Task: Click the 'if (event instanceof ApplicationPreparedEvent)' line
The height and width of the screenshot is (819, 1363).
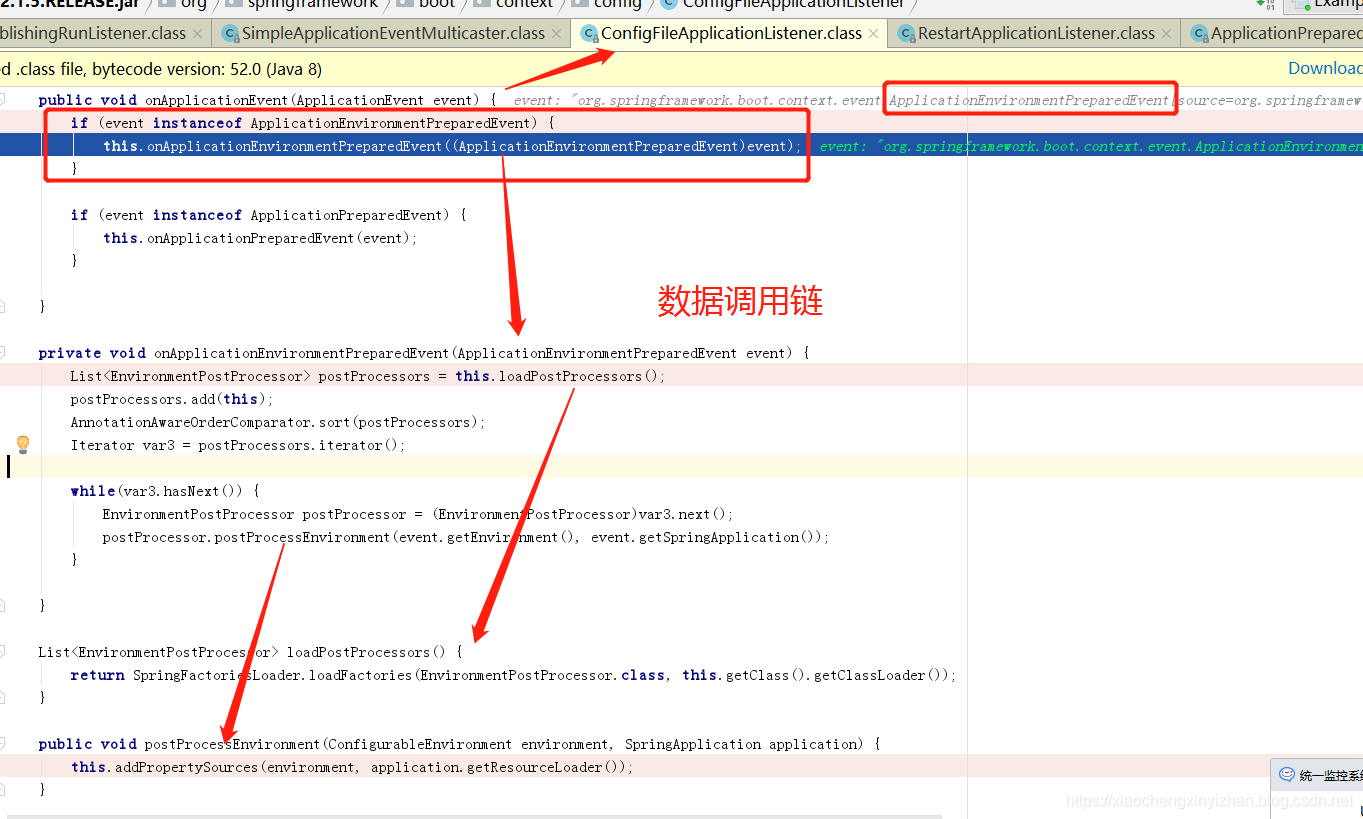Action: [268, 215]
